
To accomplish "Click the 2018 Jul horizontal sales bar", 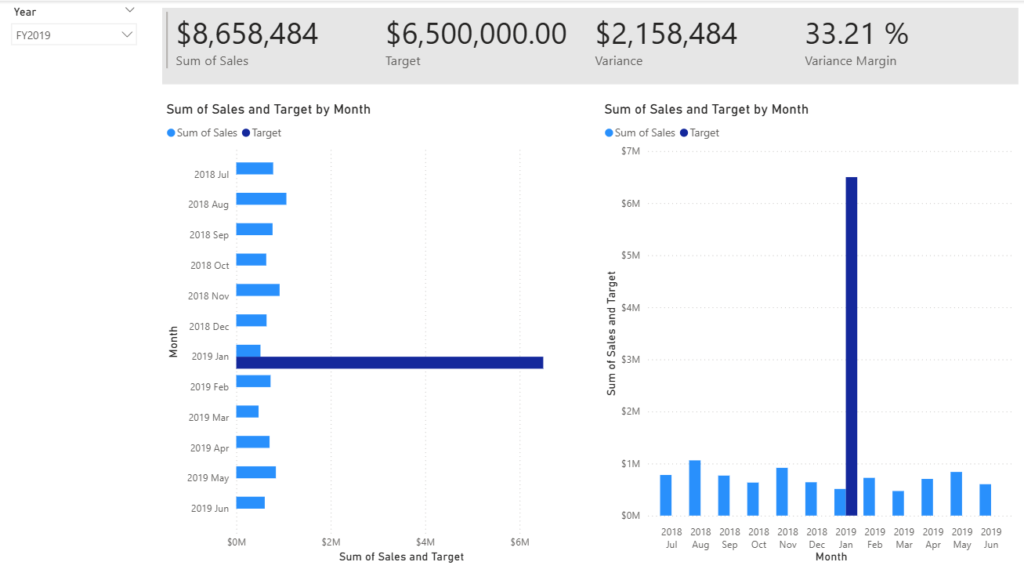I will [x=254, y=168].
